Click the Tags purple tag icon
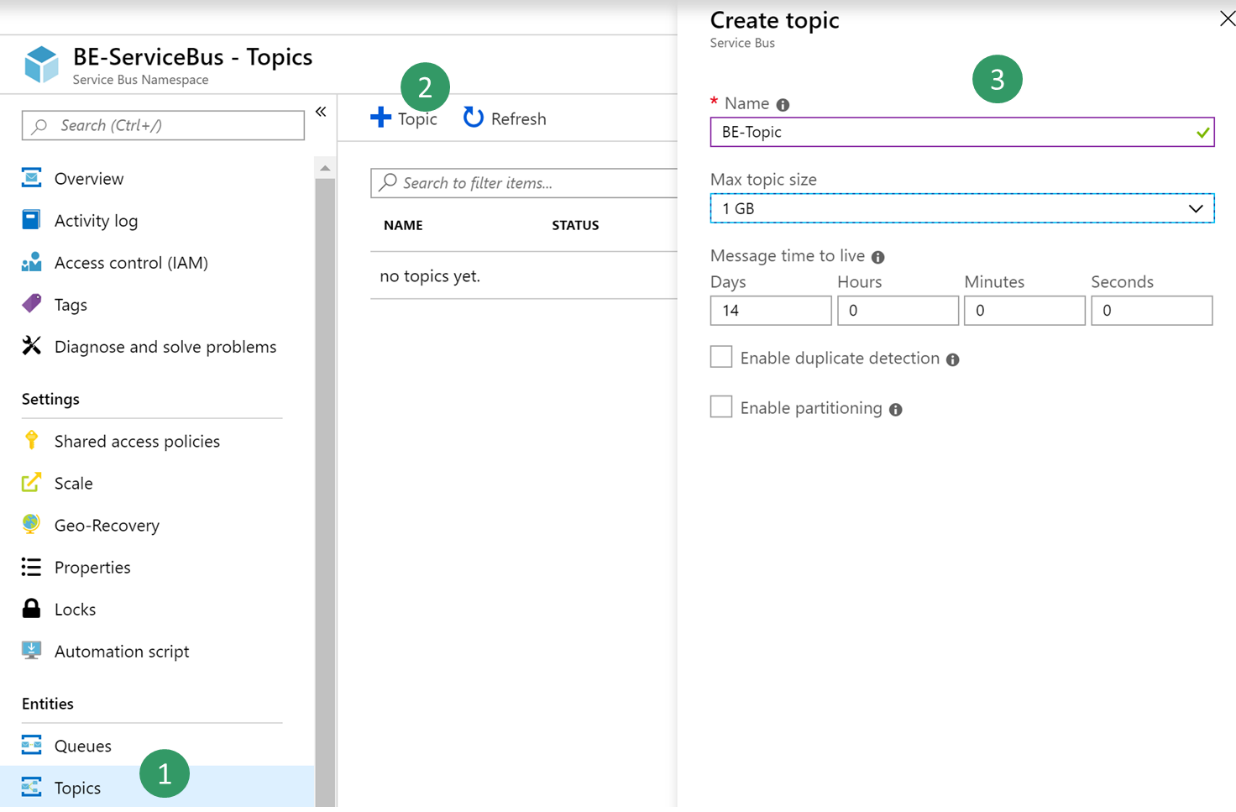The image size is (1236, 812). [32, 304]
